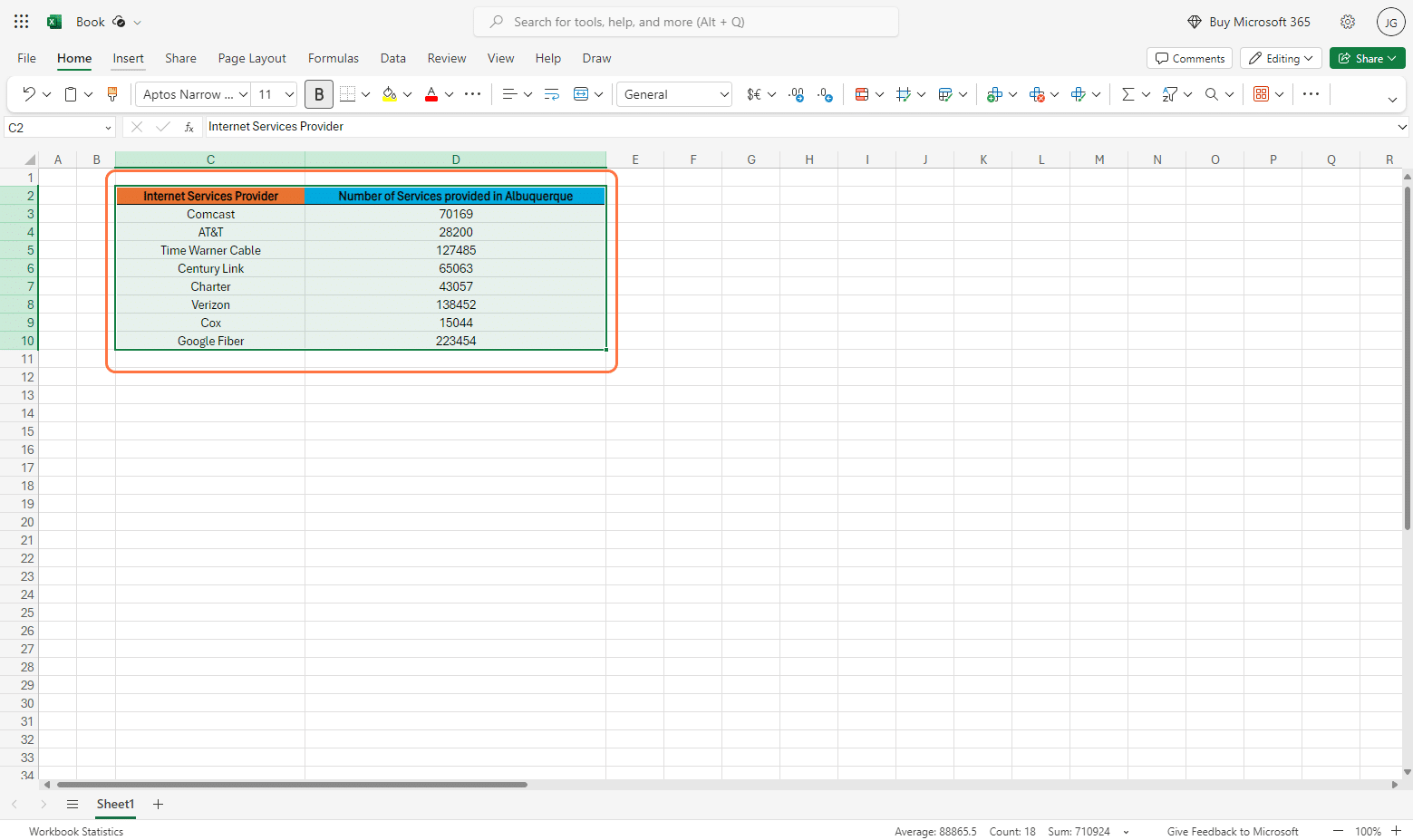1413x840 pixels.
Task: Open the settings gear icon
Action: (x=1348, y=22)
